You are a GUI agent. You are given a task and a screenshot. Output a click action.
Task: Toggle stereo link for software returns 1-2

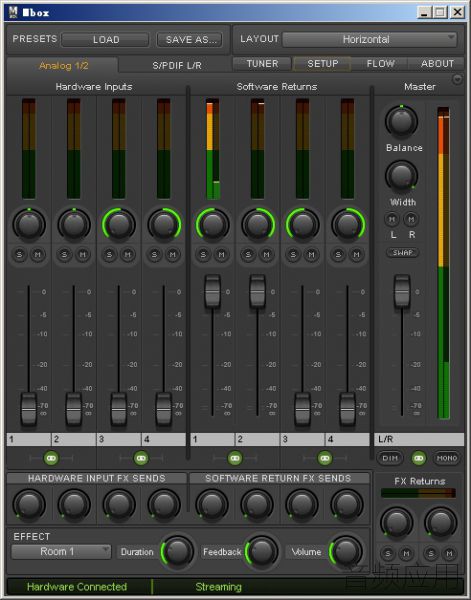pyautogui.click(x=235, y=458)
